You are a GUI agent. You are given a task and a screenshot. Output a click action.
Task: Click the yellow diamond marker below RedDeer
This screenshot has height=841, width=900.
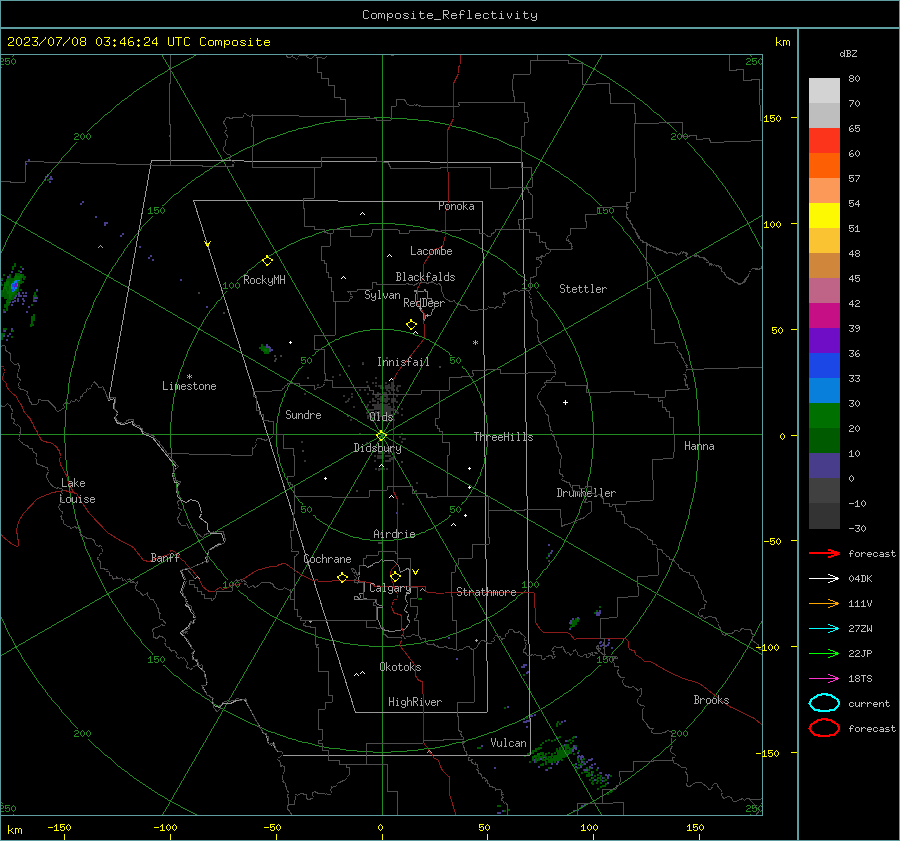pyautogui.click(x=411, y=325)
